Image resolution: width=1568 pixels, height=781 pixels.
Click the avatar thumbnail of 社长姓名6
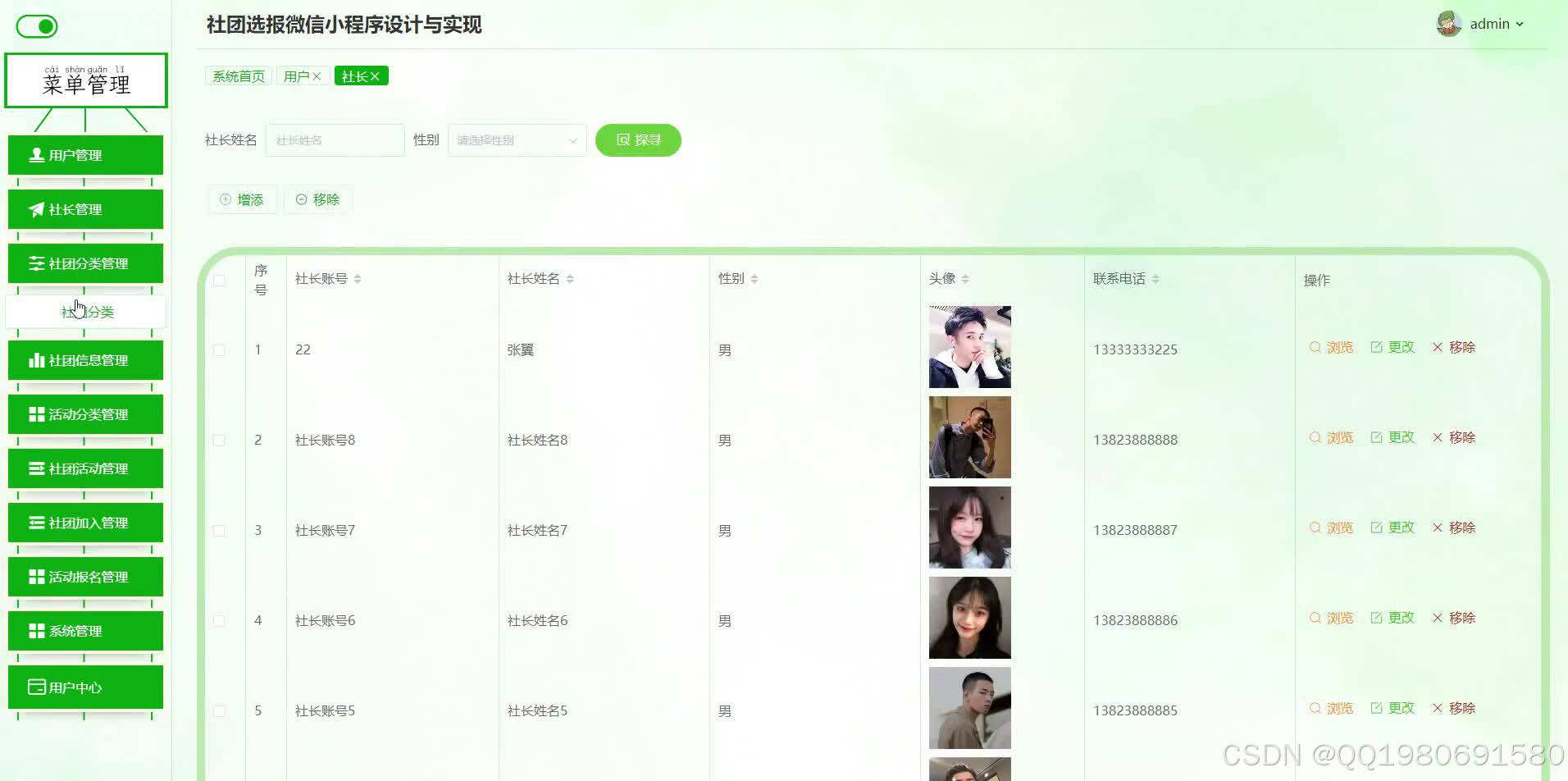pos(970,618)
